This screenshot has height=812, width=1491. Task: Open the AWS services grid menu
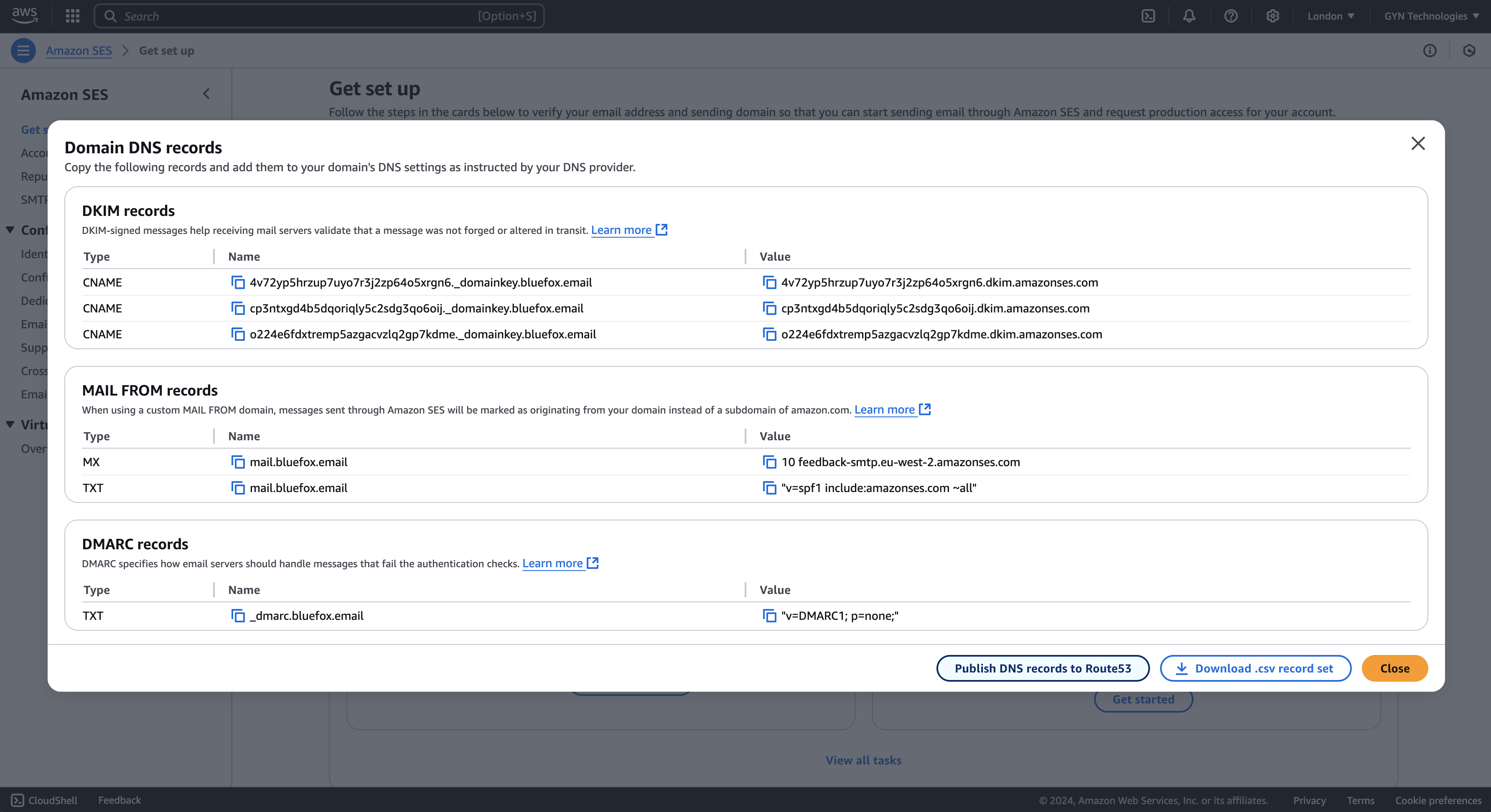(72, 16)
